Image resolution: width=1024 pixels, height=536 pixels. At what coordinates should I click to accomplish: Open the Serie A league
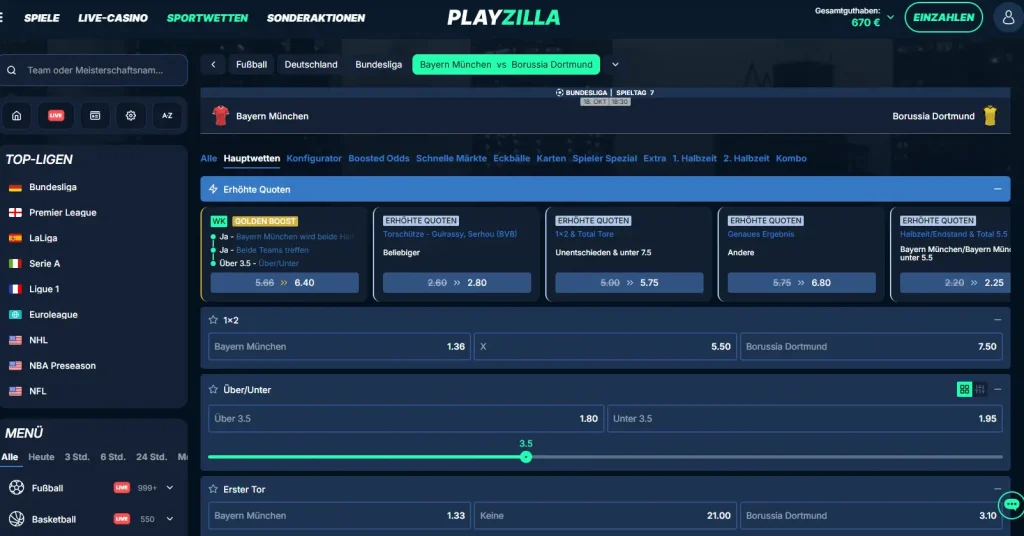point(44,264)
